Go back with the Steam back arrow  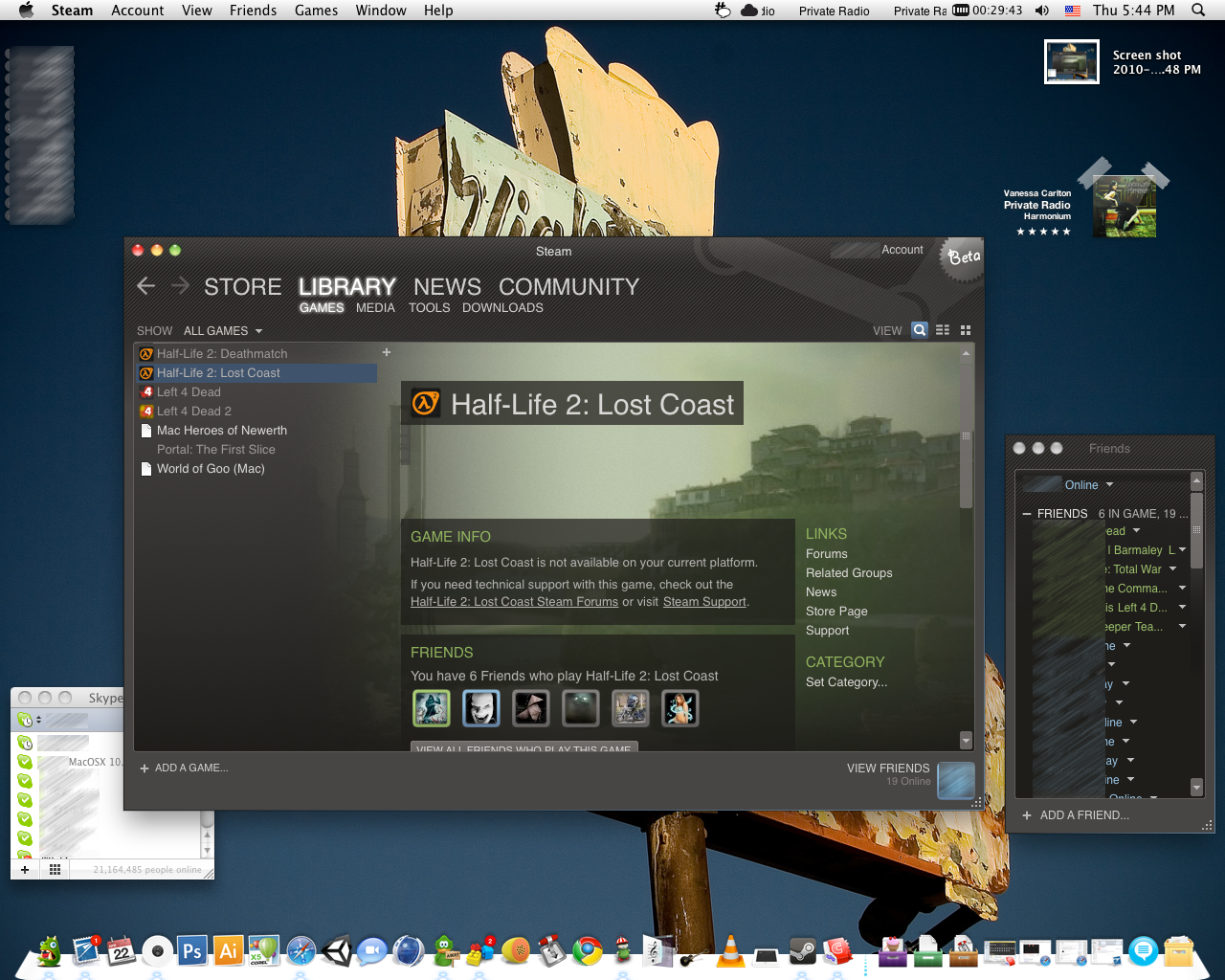click(145, 286)
